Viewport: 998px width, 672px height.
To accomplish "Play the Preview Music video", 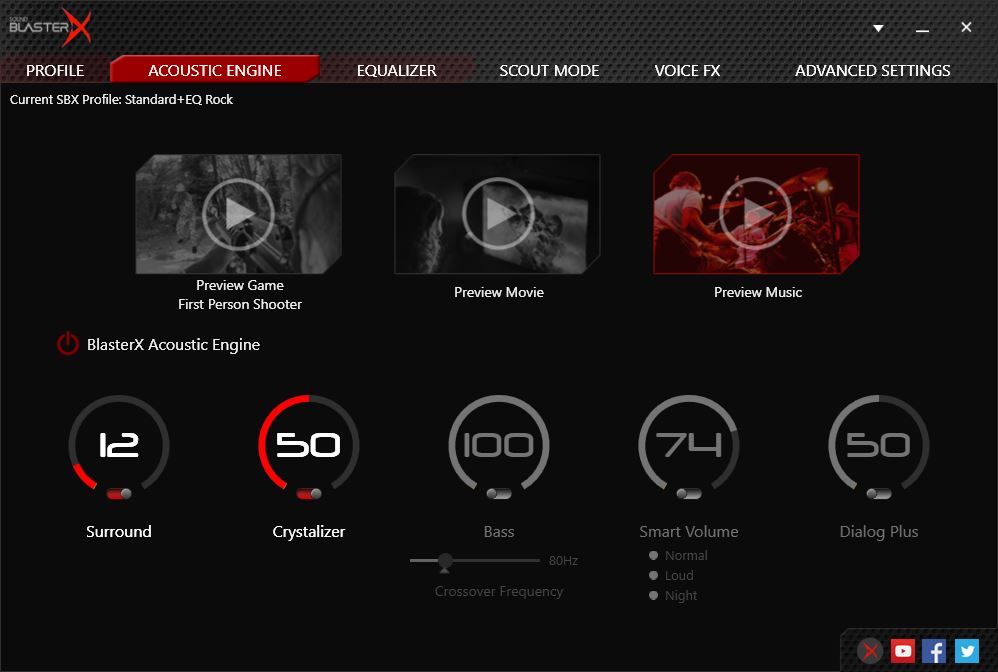I will [757, 213].
